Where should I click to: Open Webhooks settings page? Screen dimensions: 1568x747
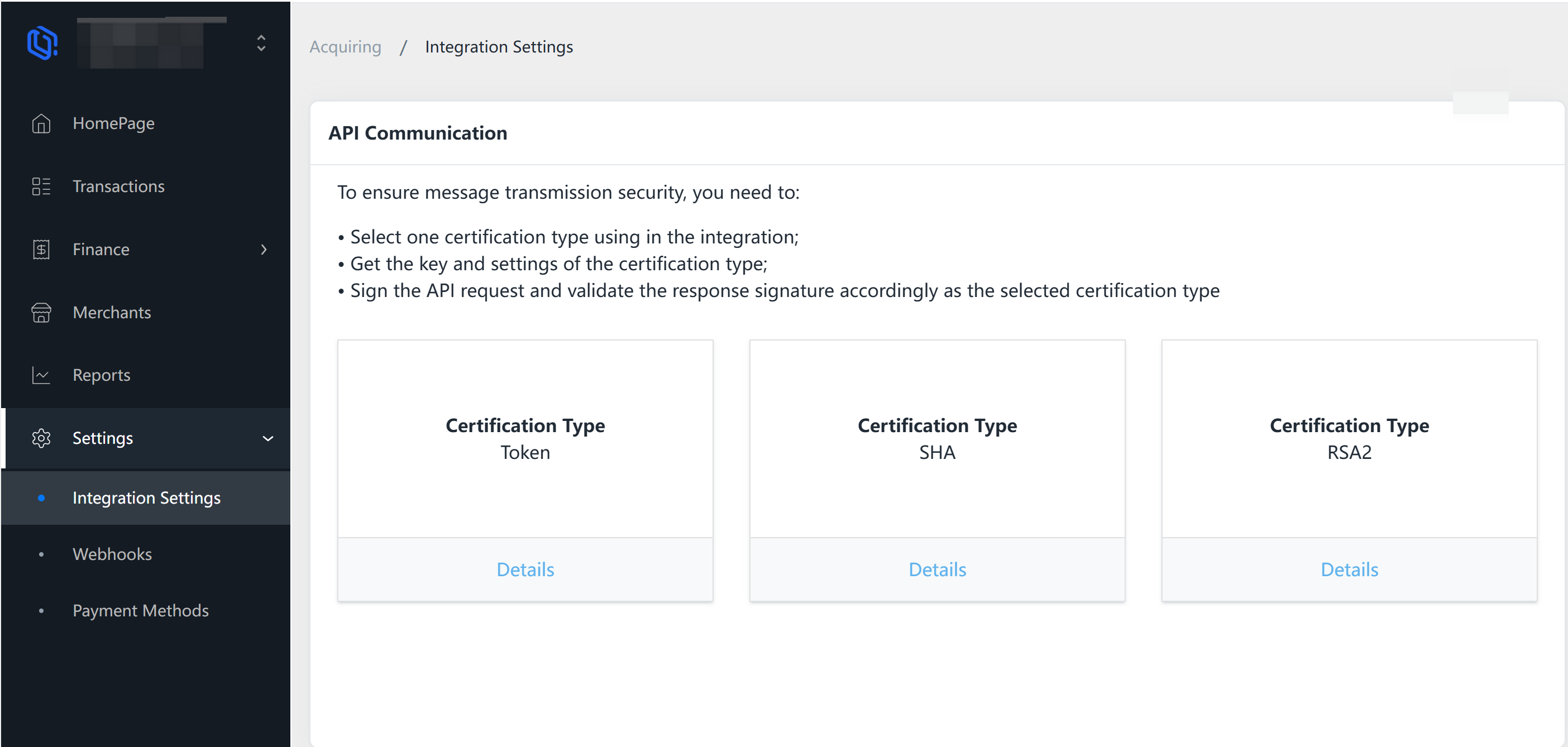click(112, 554)
